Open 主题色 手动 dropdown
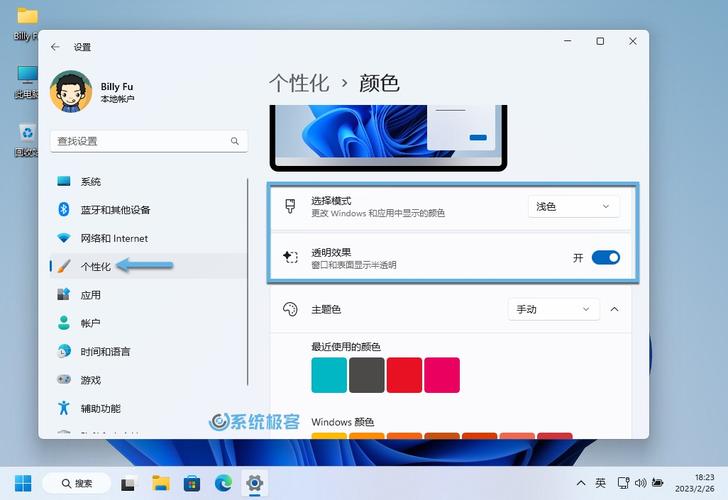Viewport: 728px width, 500px height. point(553,309)
